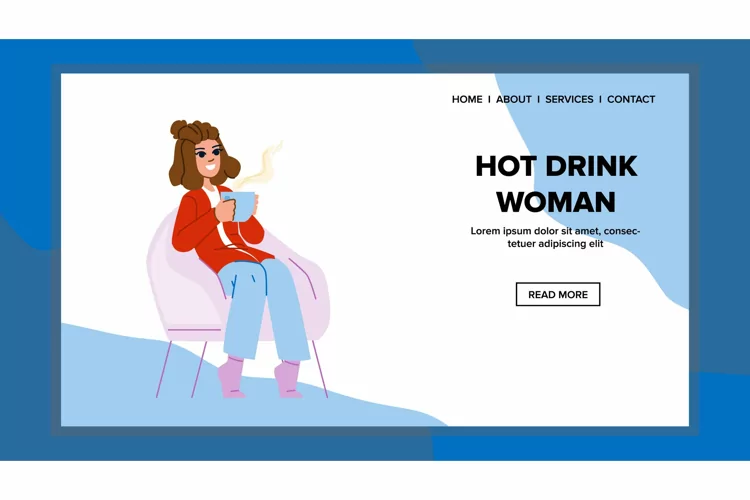Open the ABOUT navigation link
The width and height of the screenshot is (750, 500).
(513, 100)
